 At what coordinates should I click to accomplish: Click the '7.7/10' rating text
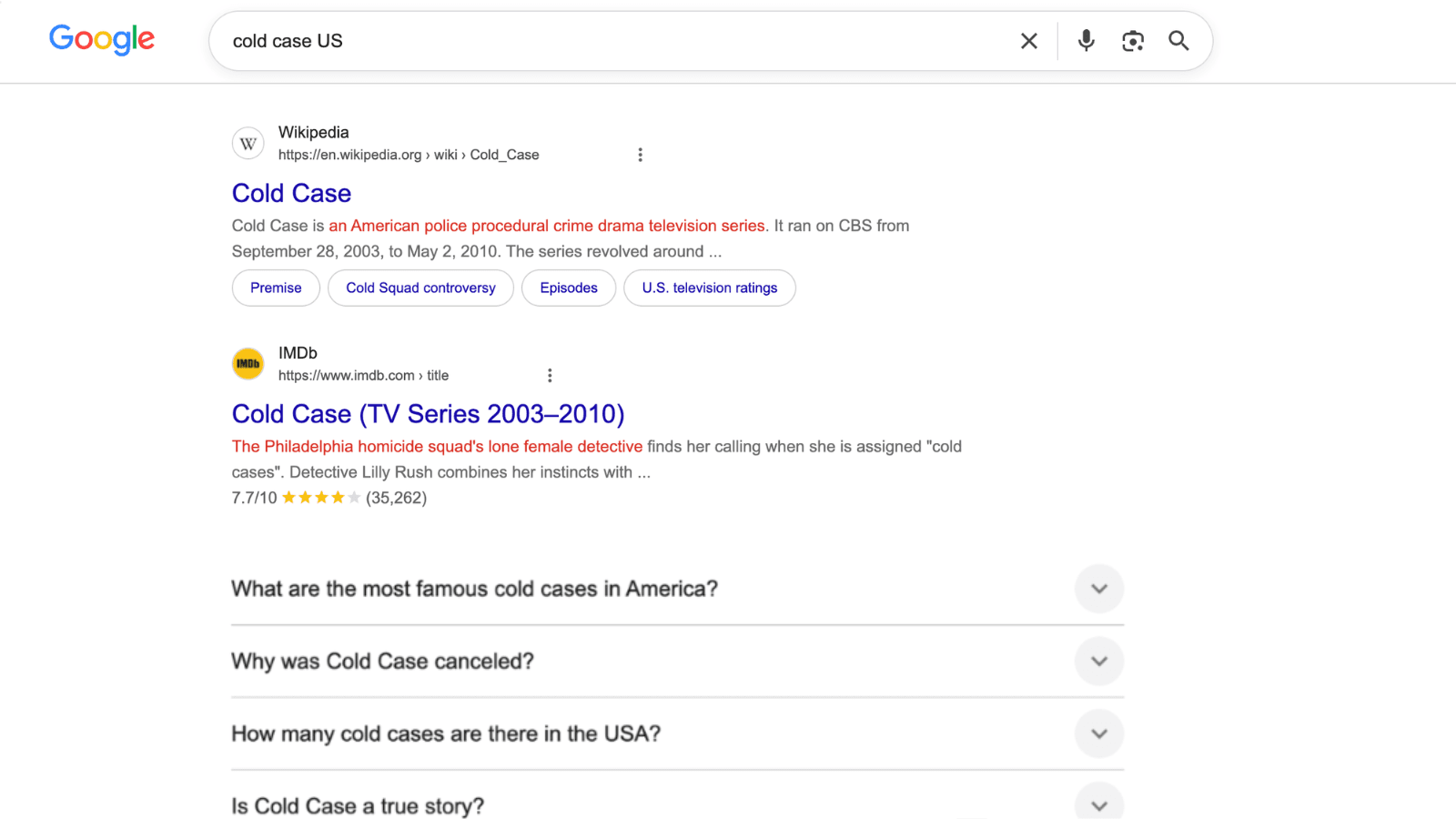254,498
